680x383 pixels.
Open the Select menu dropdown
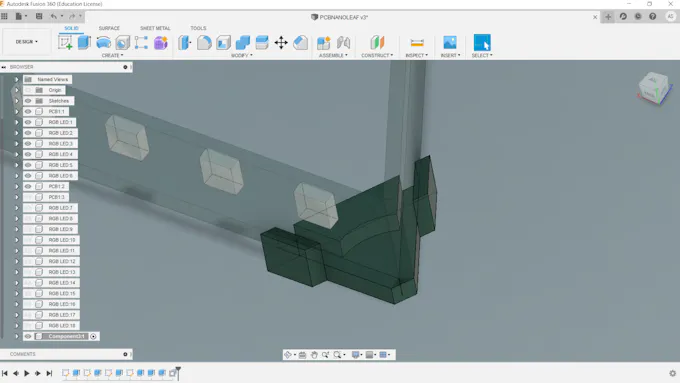click(482, 56)
